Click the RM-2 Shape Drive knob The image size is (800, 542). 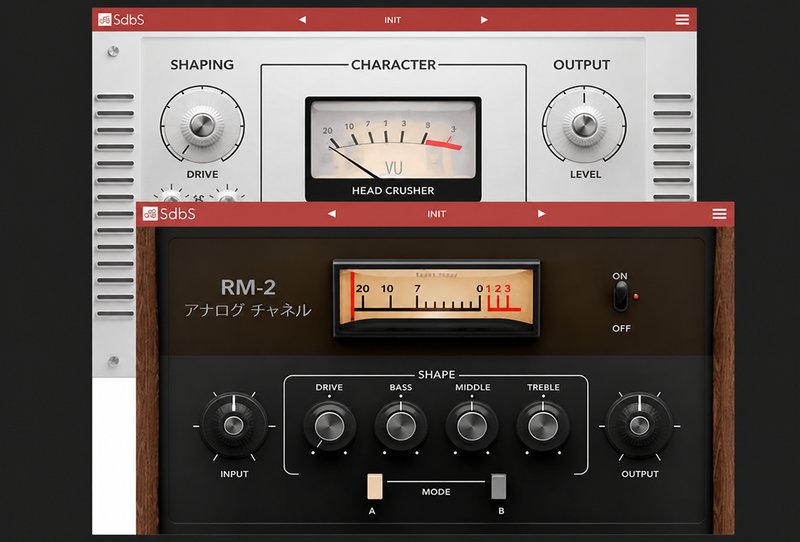click(329, 426)
